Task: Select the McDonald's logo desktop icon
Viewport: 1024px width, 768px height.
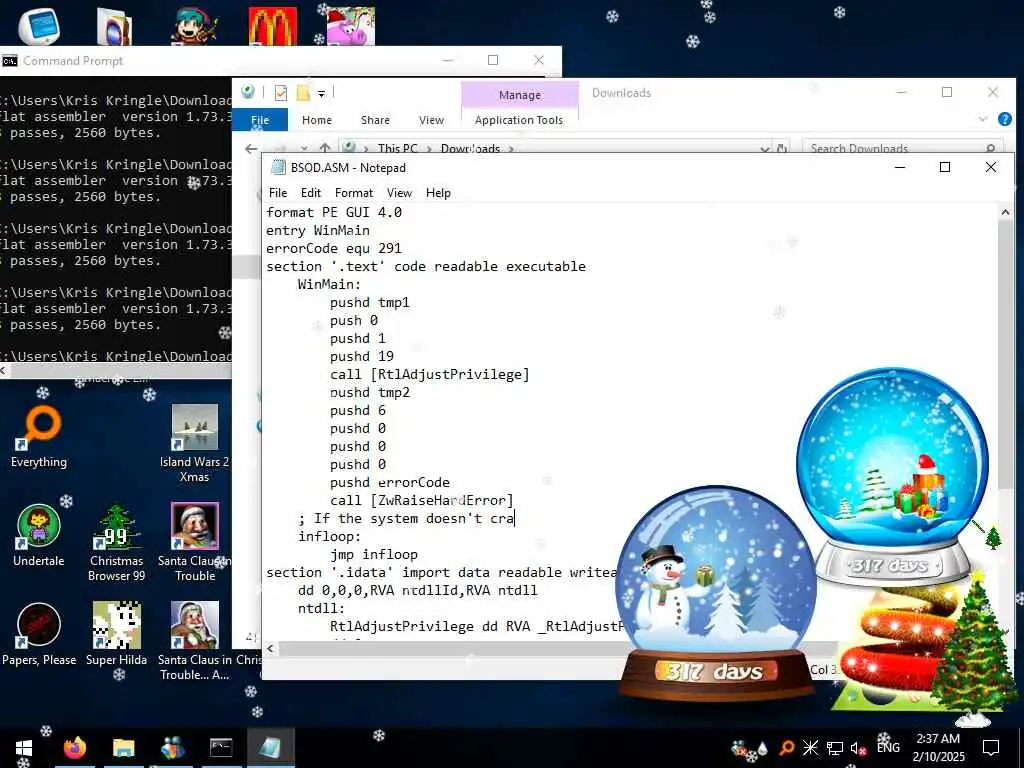Action: [273, 25]
